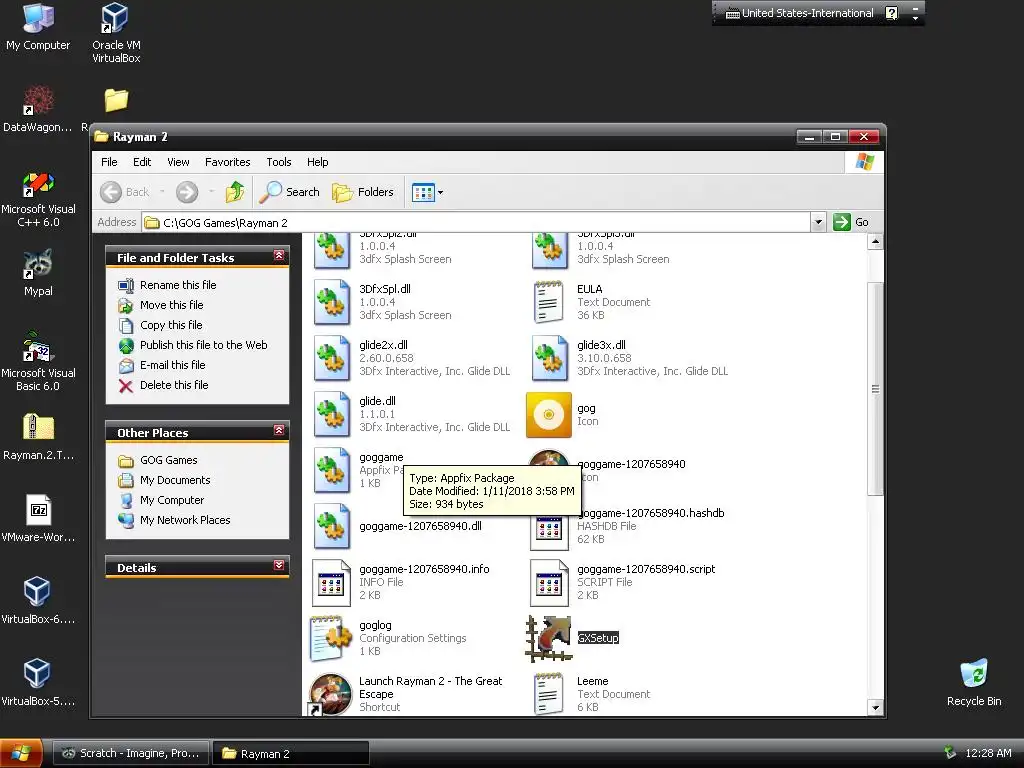
Task: Collapse the Other Places panel
Action: (x=279, y=430)
